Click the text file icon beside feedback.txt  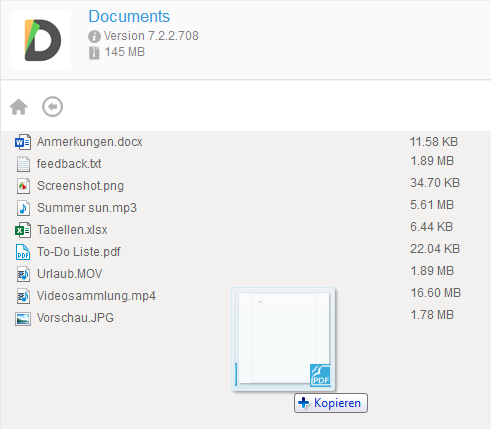(23, 164)
